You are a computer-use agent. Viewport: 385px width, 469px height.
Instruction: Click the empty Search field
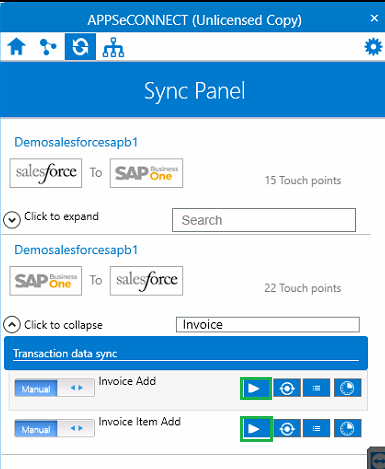tap(264, 220)
